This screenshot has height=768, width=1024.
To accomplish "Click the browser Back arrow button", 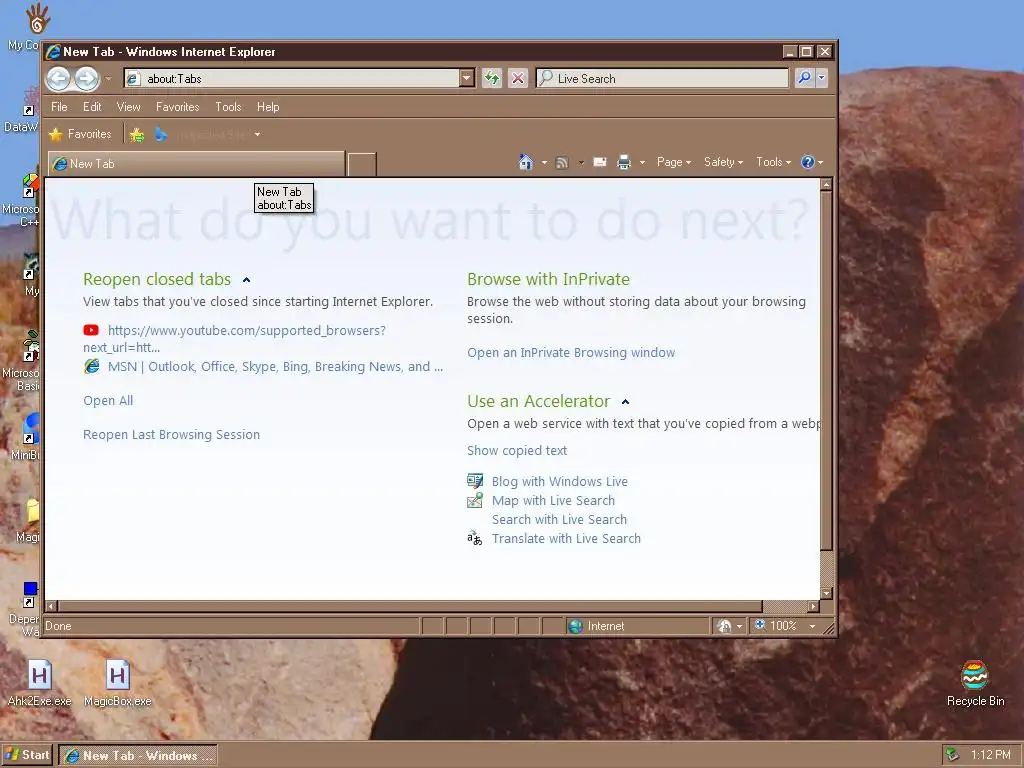I will pyautogui.click(x=58, y=79).
